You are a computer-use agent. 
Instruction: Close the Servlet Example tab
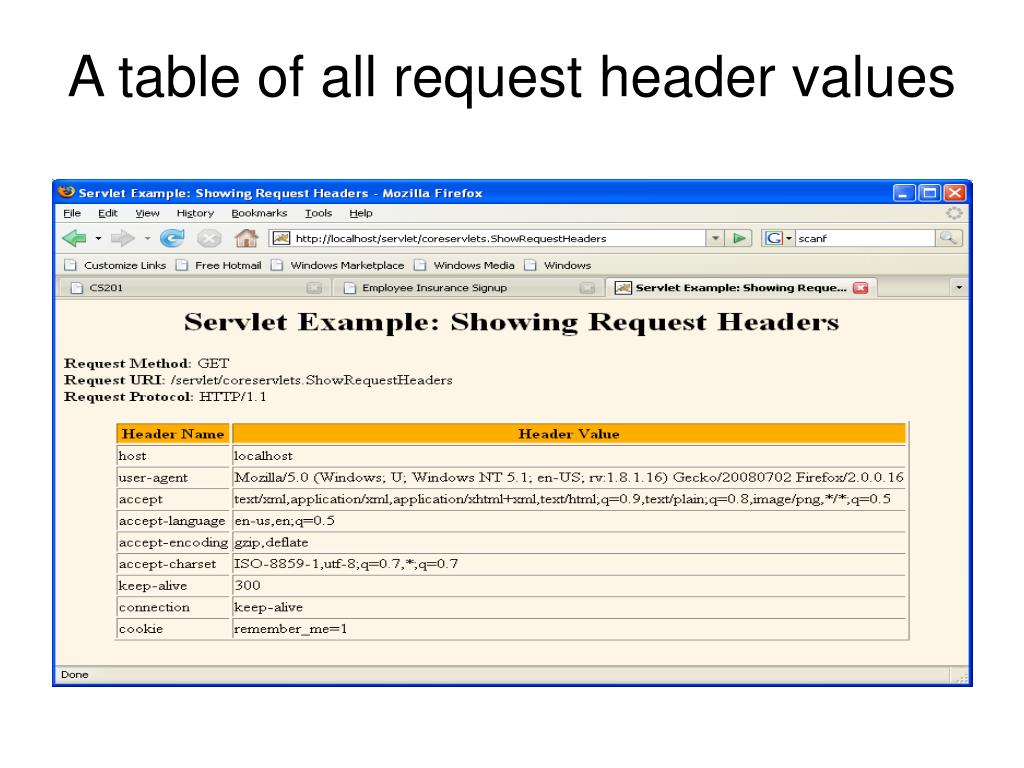[x=861, y=287]
